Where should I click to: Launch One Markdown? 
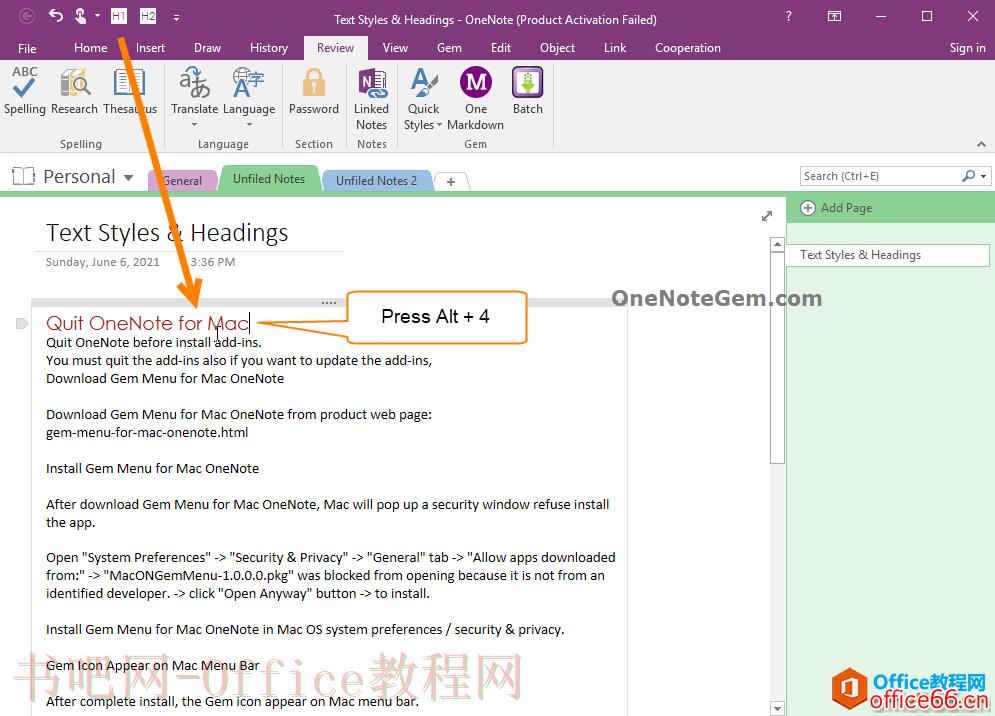[475, 98]
